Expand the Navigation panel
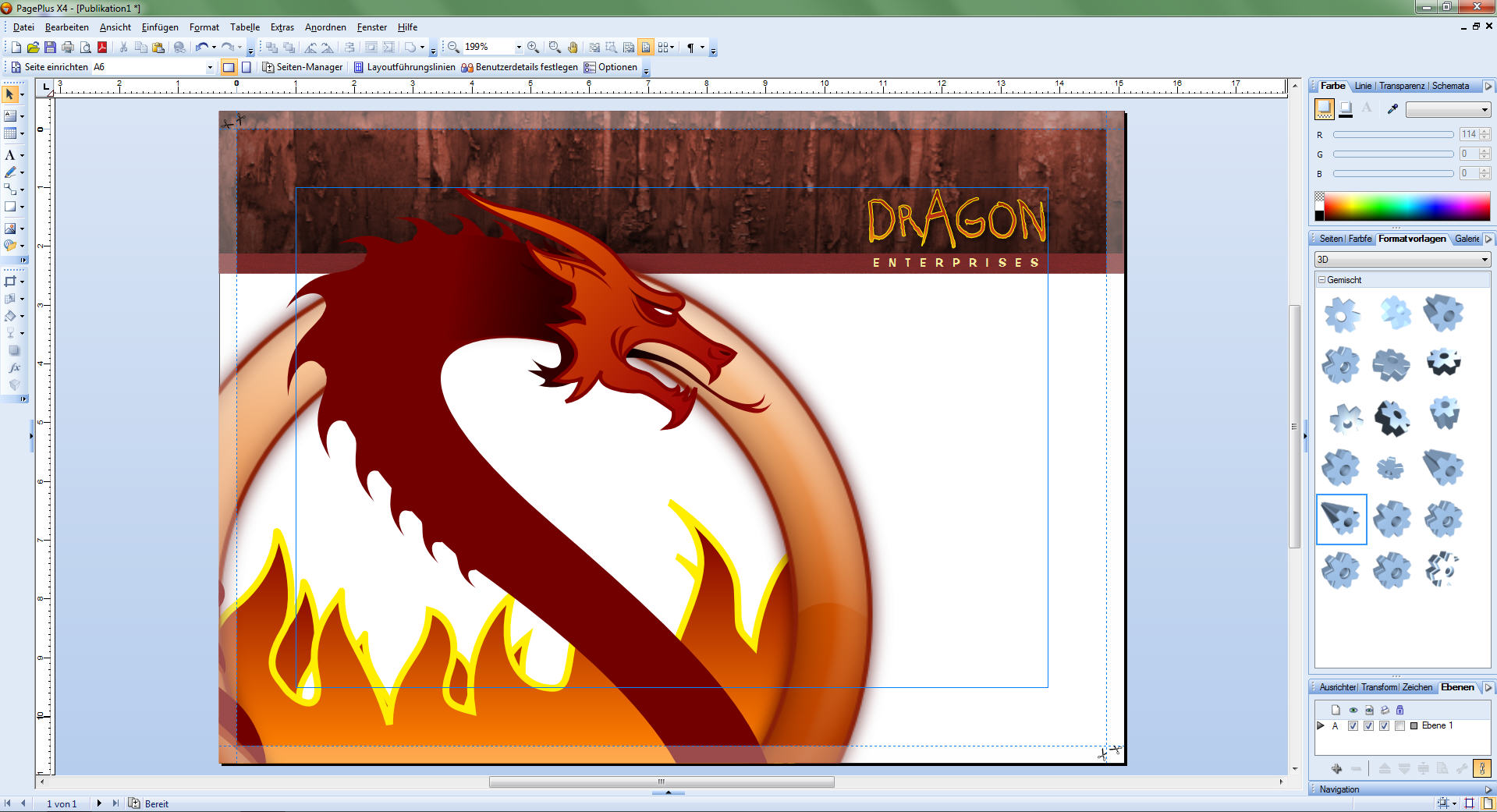This screenshot has width=1497, height=812. click(x=1488, y=789)
